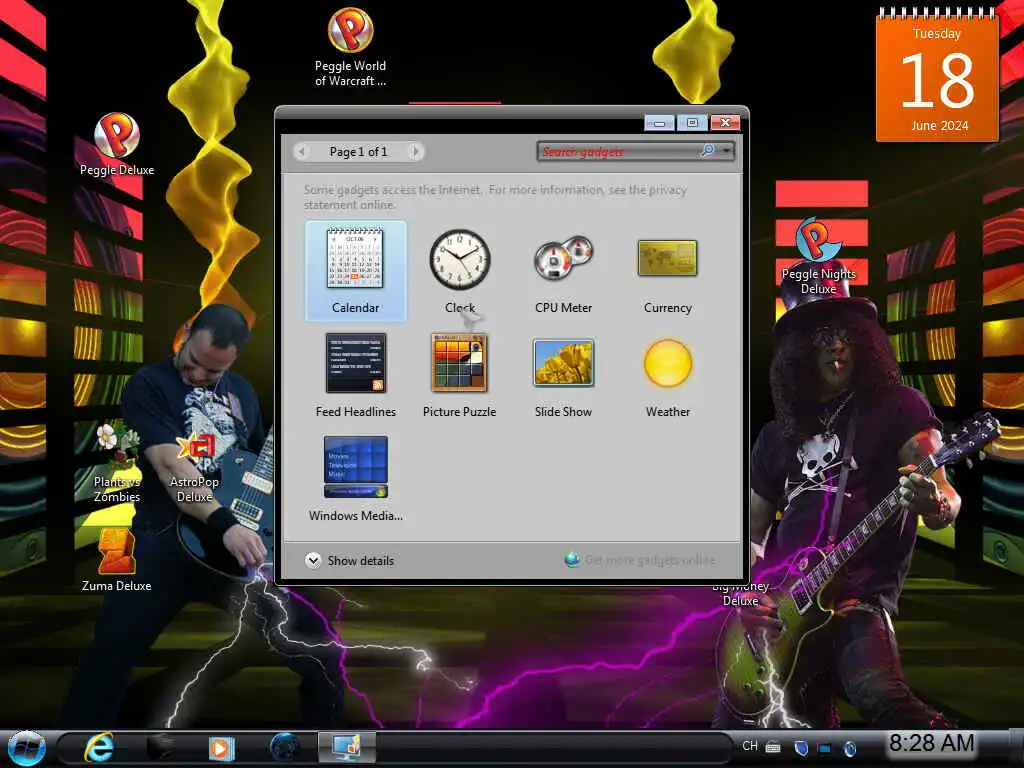Click the 8:28 AM taskbar clock
1024x768 pixels.
[931, 743]
